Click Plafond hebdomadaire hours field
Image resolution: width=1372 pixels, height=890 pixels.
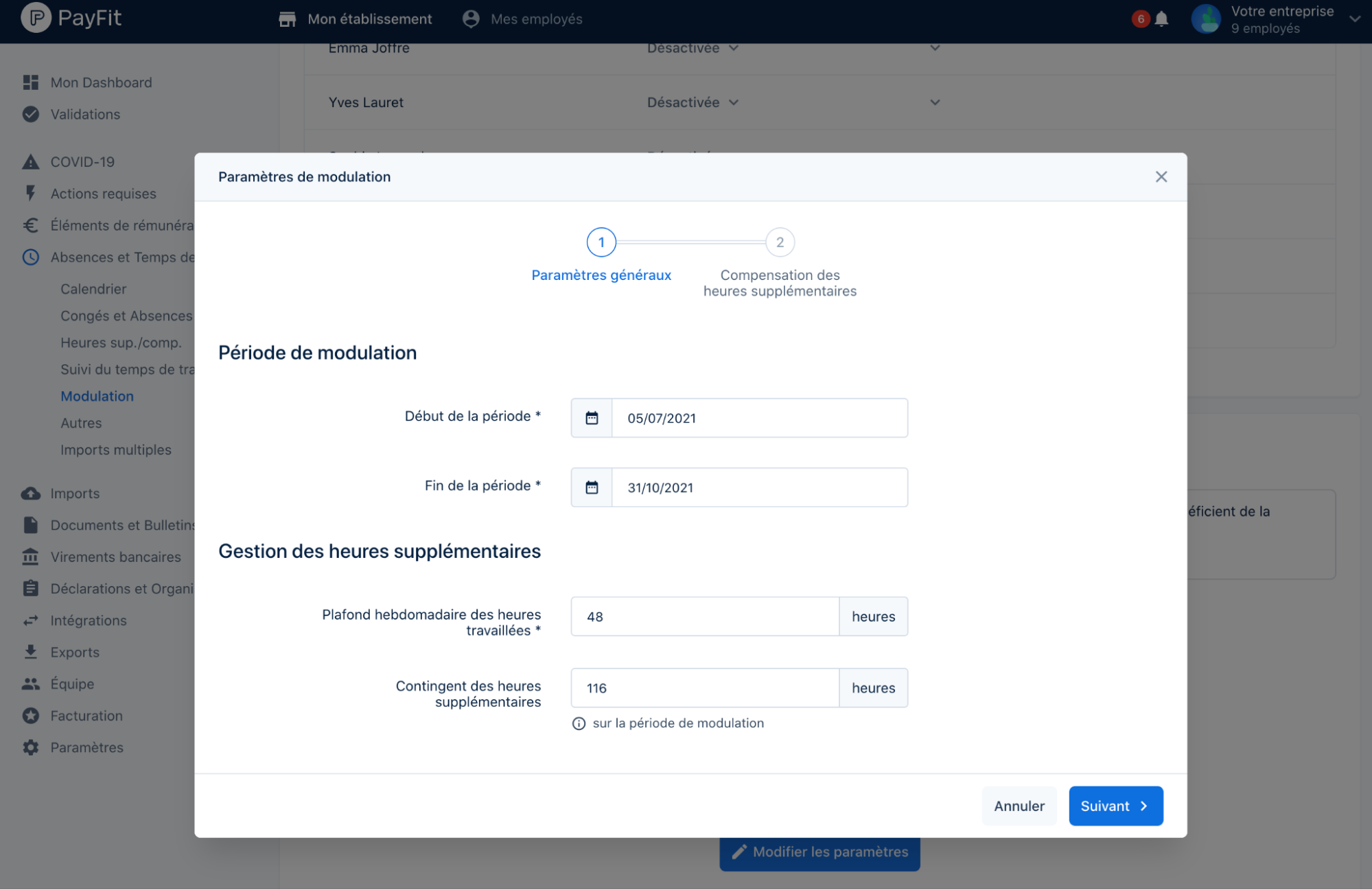coord(705,616)
